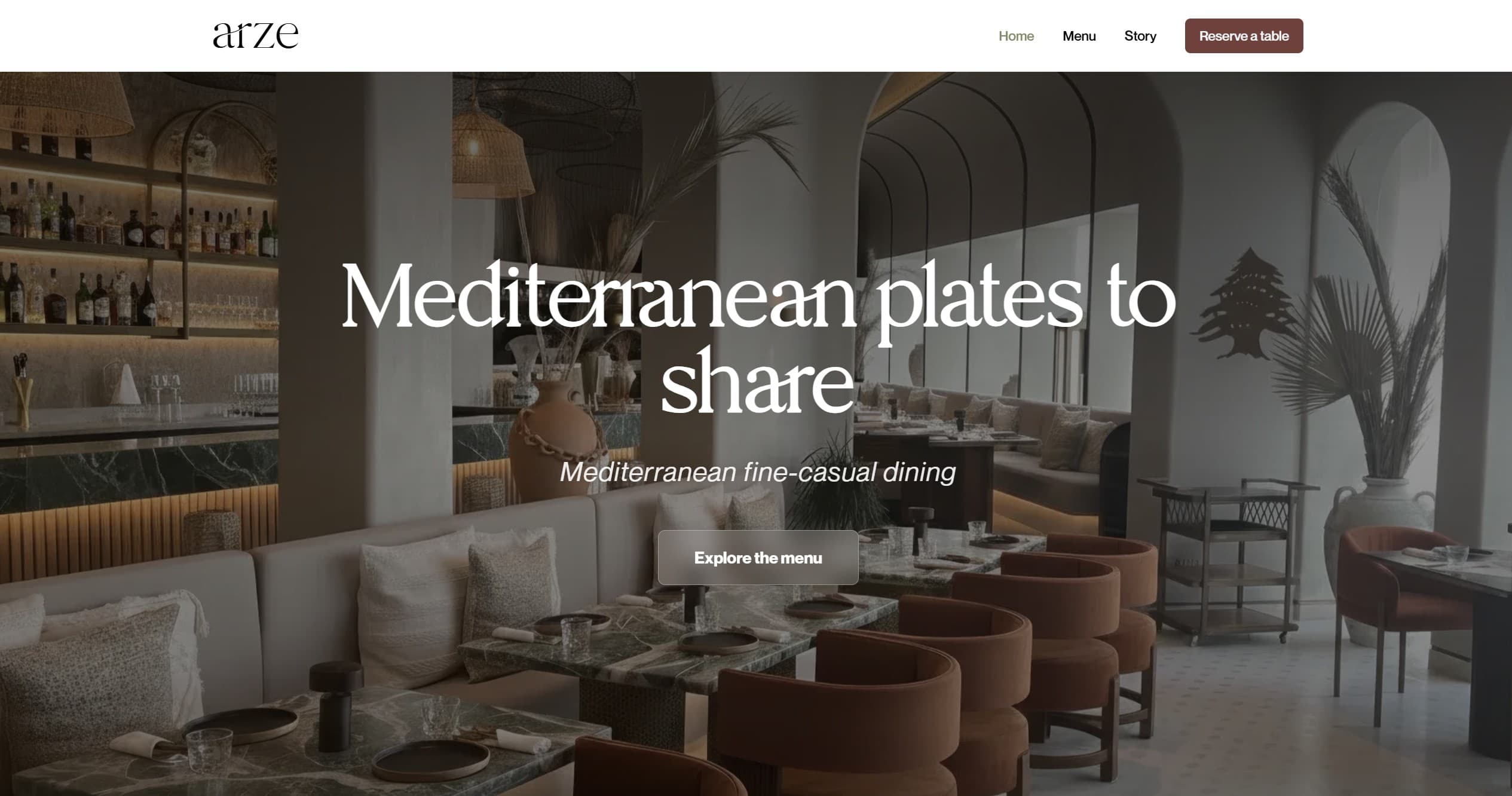Image resolution: width=1512 pixels, height=796 pixels.
Task: Select the Explore the menu button
Action: click(758, 558)
